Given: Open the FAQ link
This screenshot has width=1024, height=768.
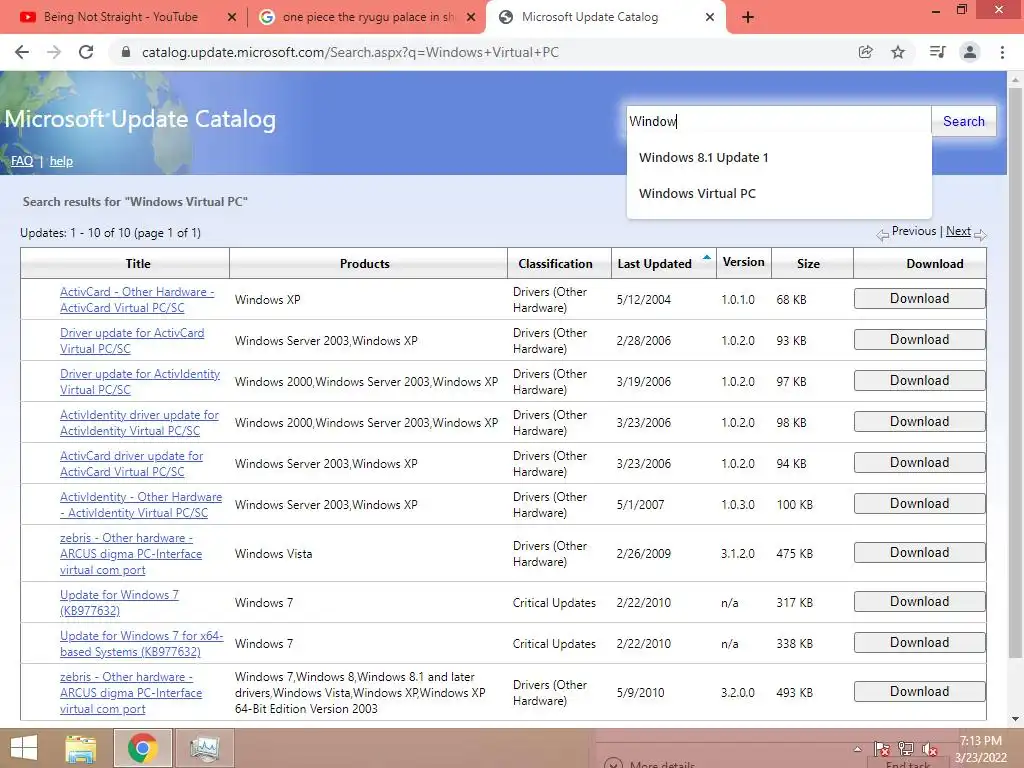Looking at the screenshot, I should click(x=22, y=161).
